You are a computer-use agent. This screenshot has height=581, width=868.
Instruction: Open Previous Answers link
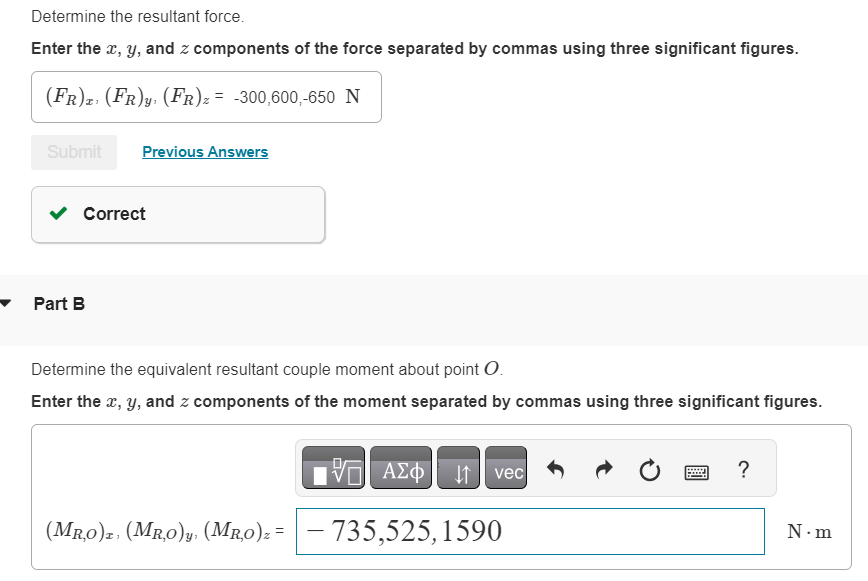[204, 151]
